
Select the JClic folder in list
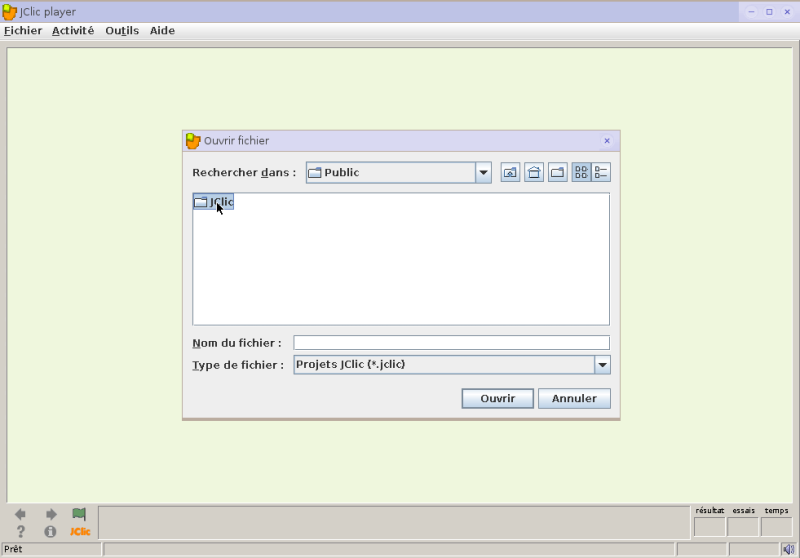pyautogui.click(x=214, y=201)
